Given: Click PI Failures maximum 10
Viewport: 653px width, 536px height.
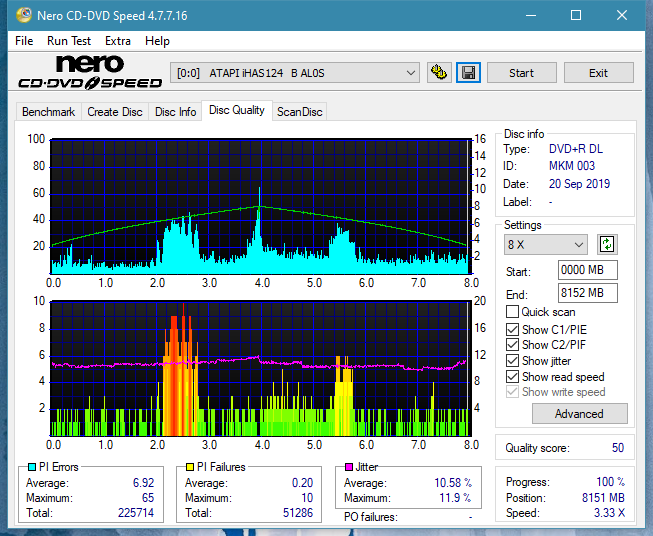Looking at the screenshot, I should coord(307,498).
